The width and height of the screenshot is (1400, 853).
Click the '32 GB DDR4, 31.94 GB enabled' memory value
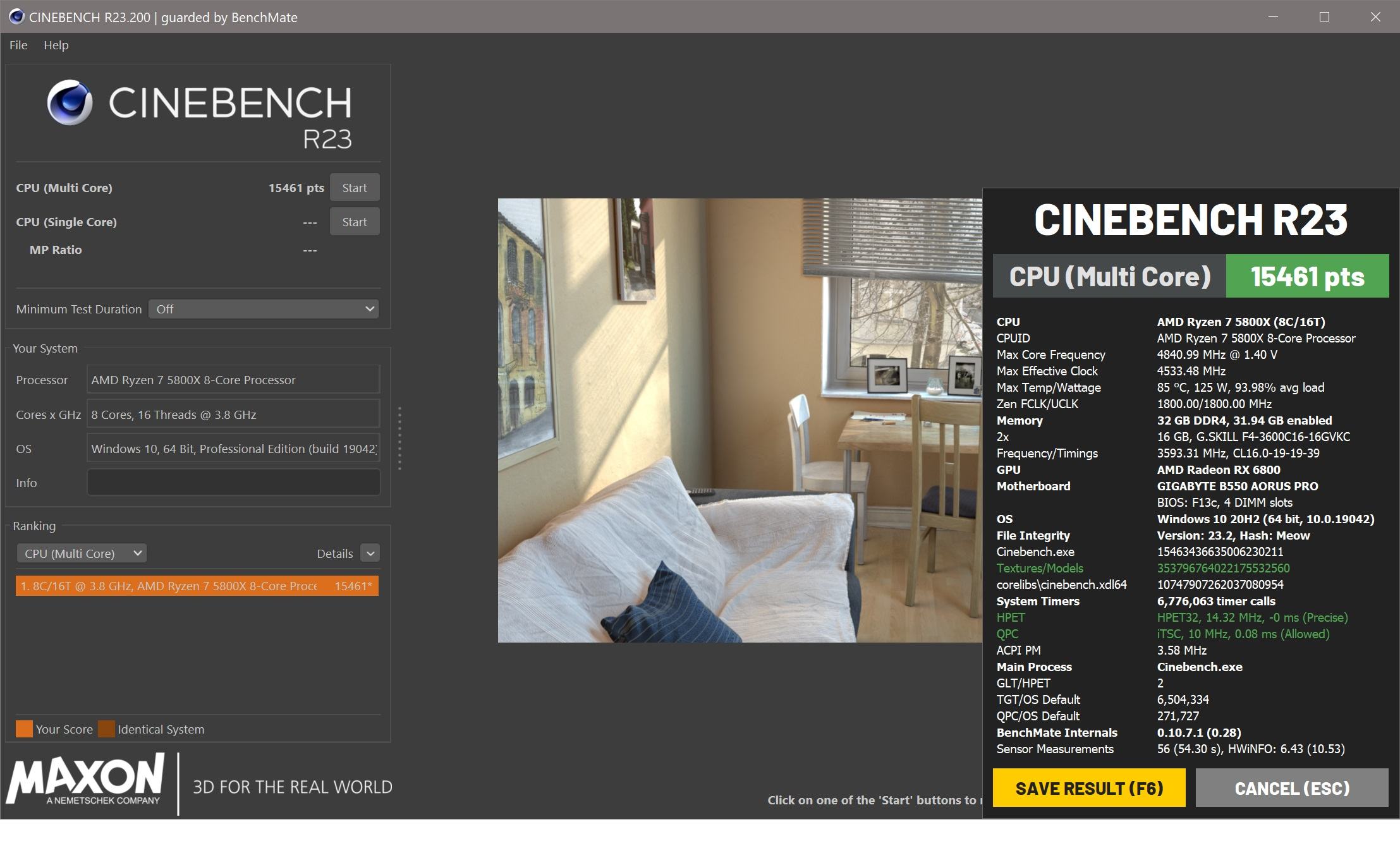(x=1245, y=420)
